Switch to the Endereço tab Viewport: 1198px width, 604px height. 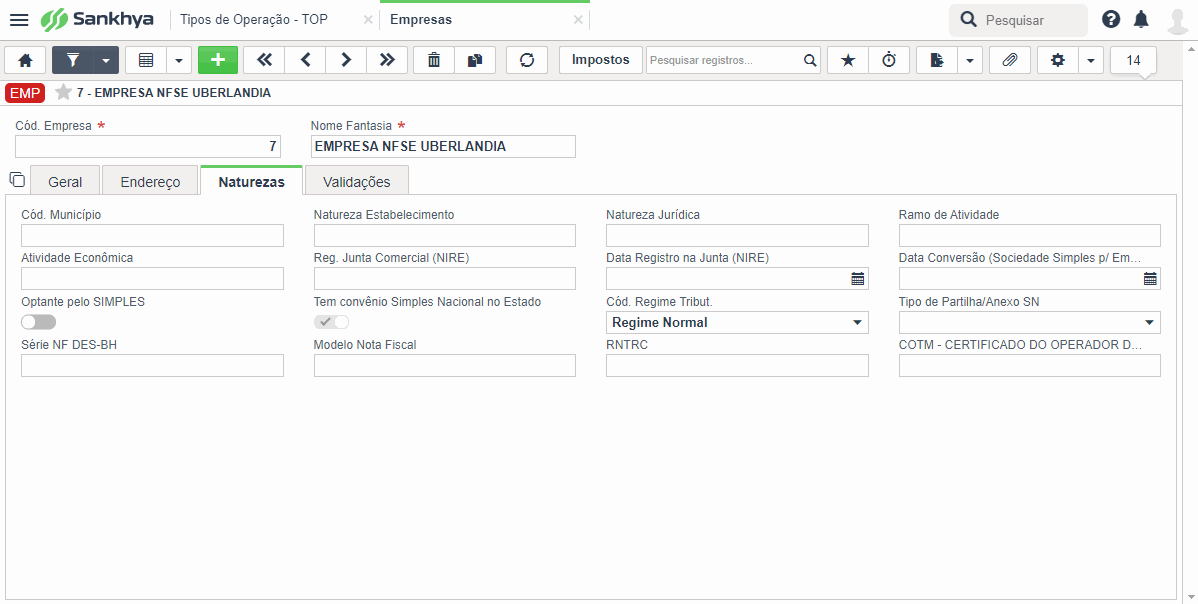(x=151, y=182)
